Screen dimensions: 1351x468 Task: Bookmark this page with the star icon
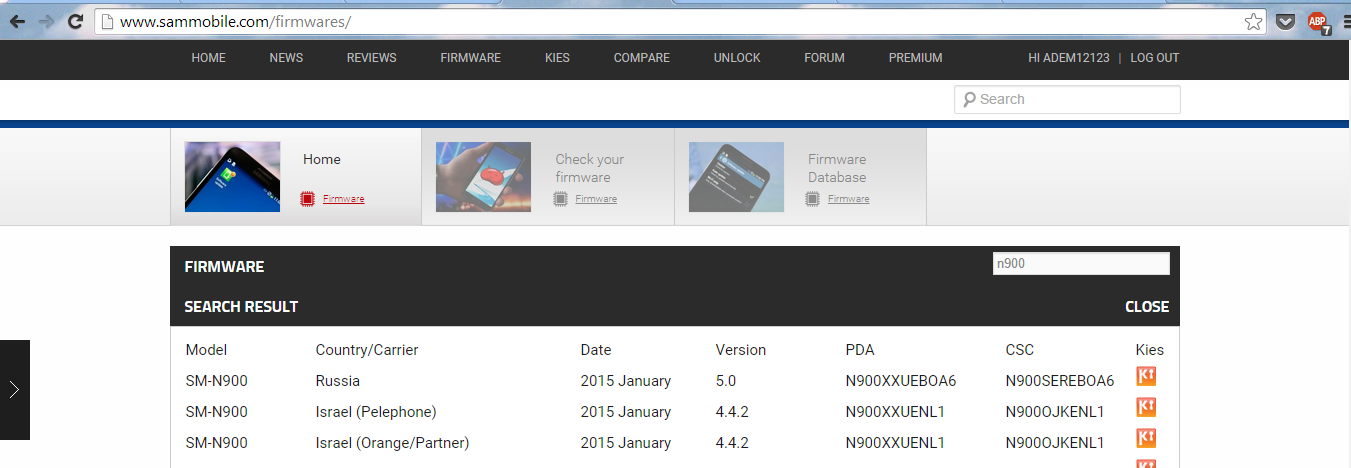click(1253, 21)
